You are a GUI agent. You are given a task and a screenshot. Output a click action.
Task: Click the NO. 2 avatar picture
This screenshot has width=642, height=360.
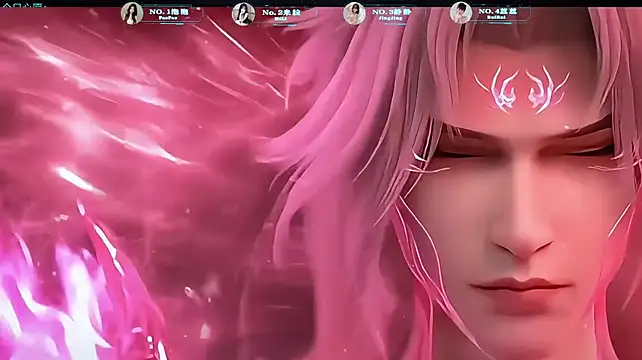pos(243,14)
